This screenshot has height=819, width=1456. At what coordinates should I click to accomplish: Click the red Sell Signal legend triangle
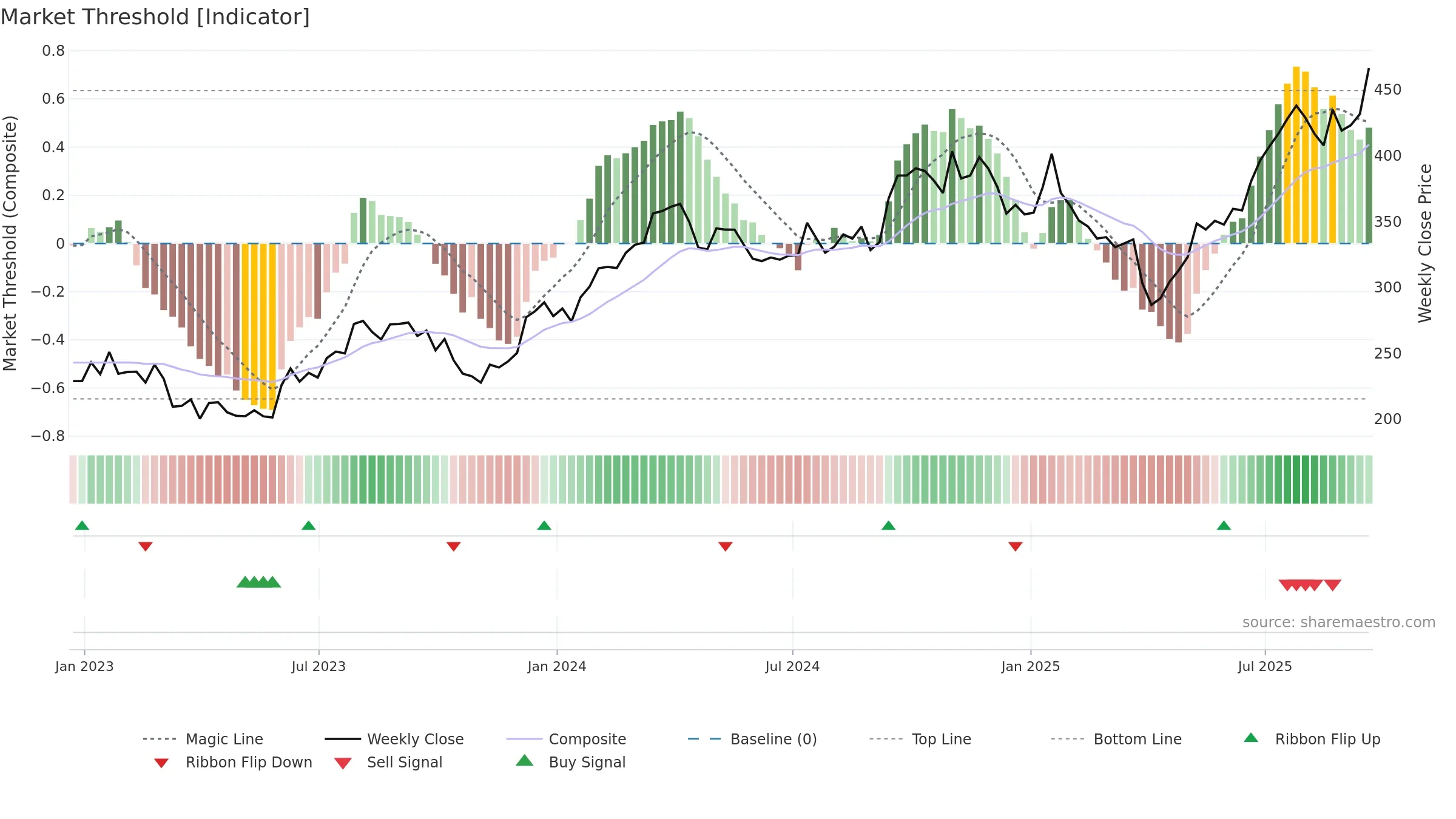[x=343, y=763]
